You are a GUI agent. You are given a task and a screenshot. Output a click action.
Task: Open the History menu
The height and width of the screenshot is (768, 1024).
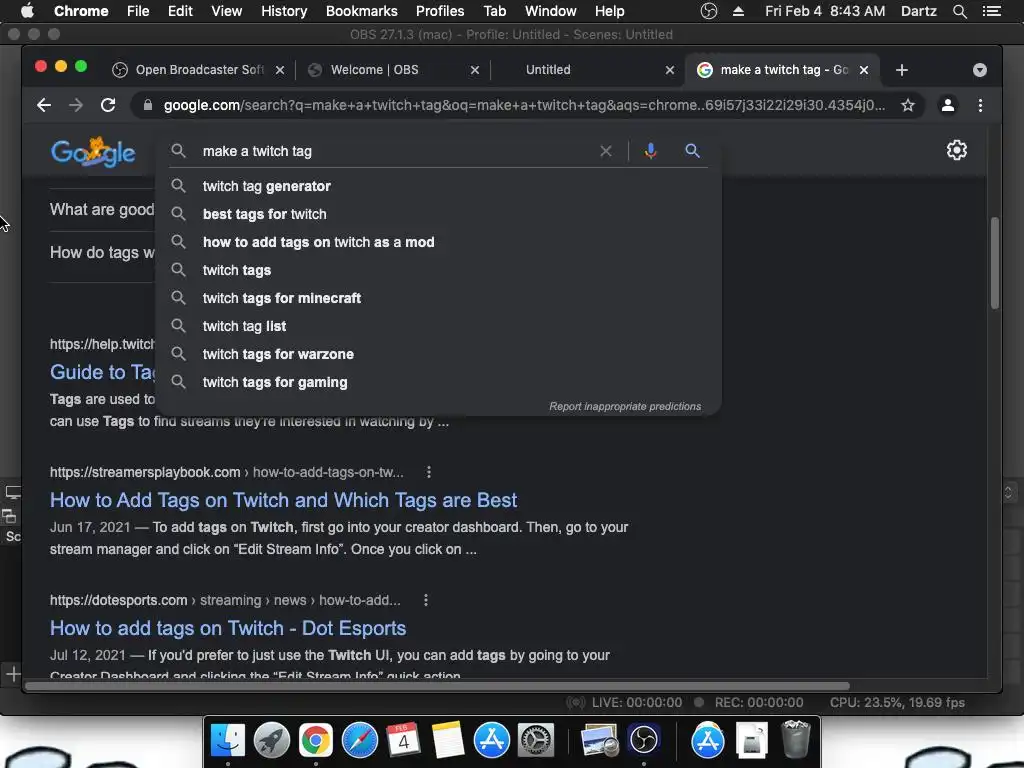click(x=284, y=11)
